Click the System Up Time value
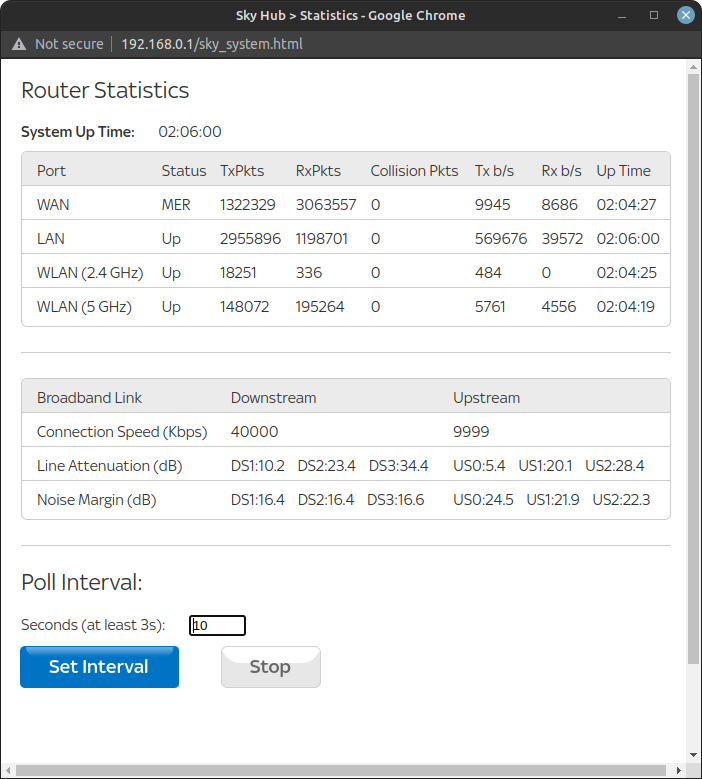Screen dimensions: 702x779 pos(190,131)
